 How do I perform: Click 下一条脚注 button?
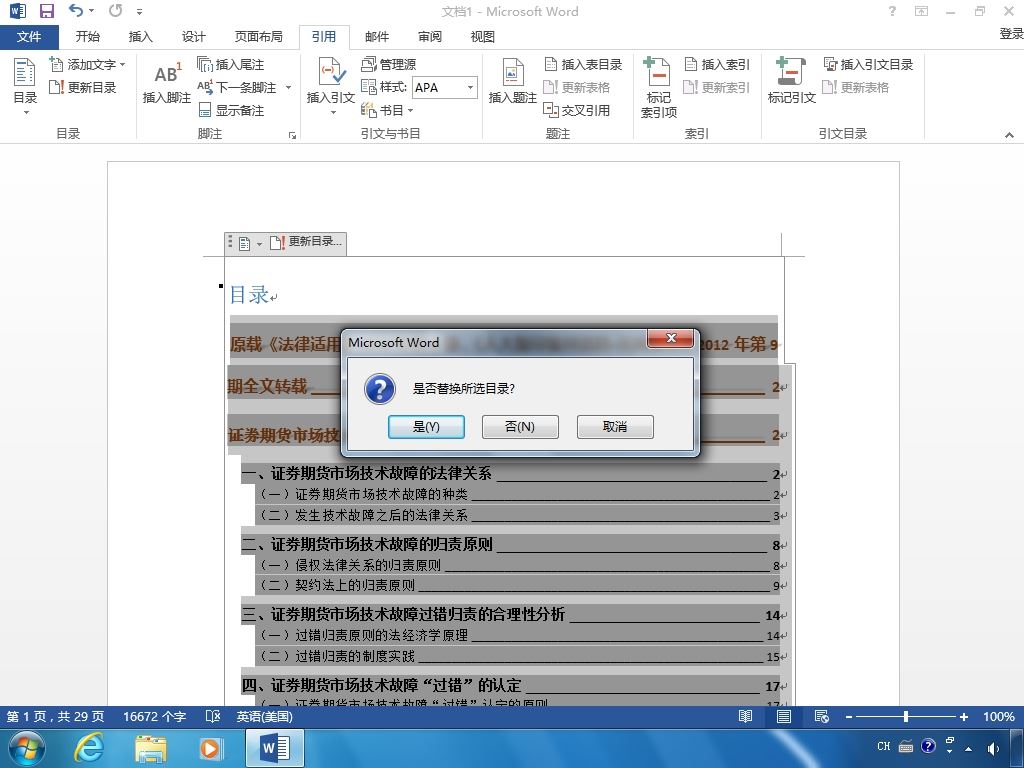coord(237,87)
